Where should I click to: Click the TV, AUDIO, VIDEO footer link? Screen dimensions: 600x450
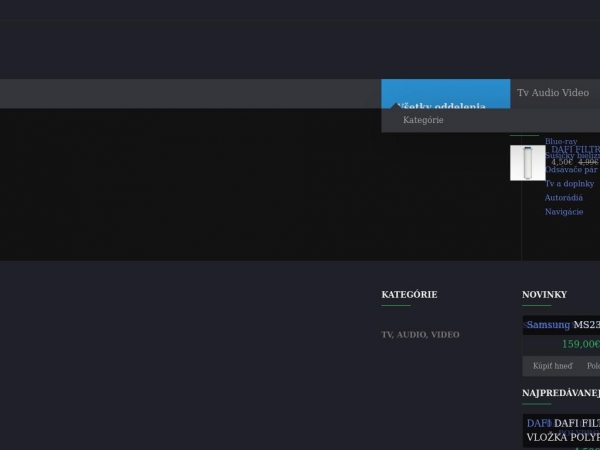tap(420, 335)
